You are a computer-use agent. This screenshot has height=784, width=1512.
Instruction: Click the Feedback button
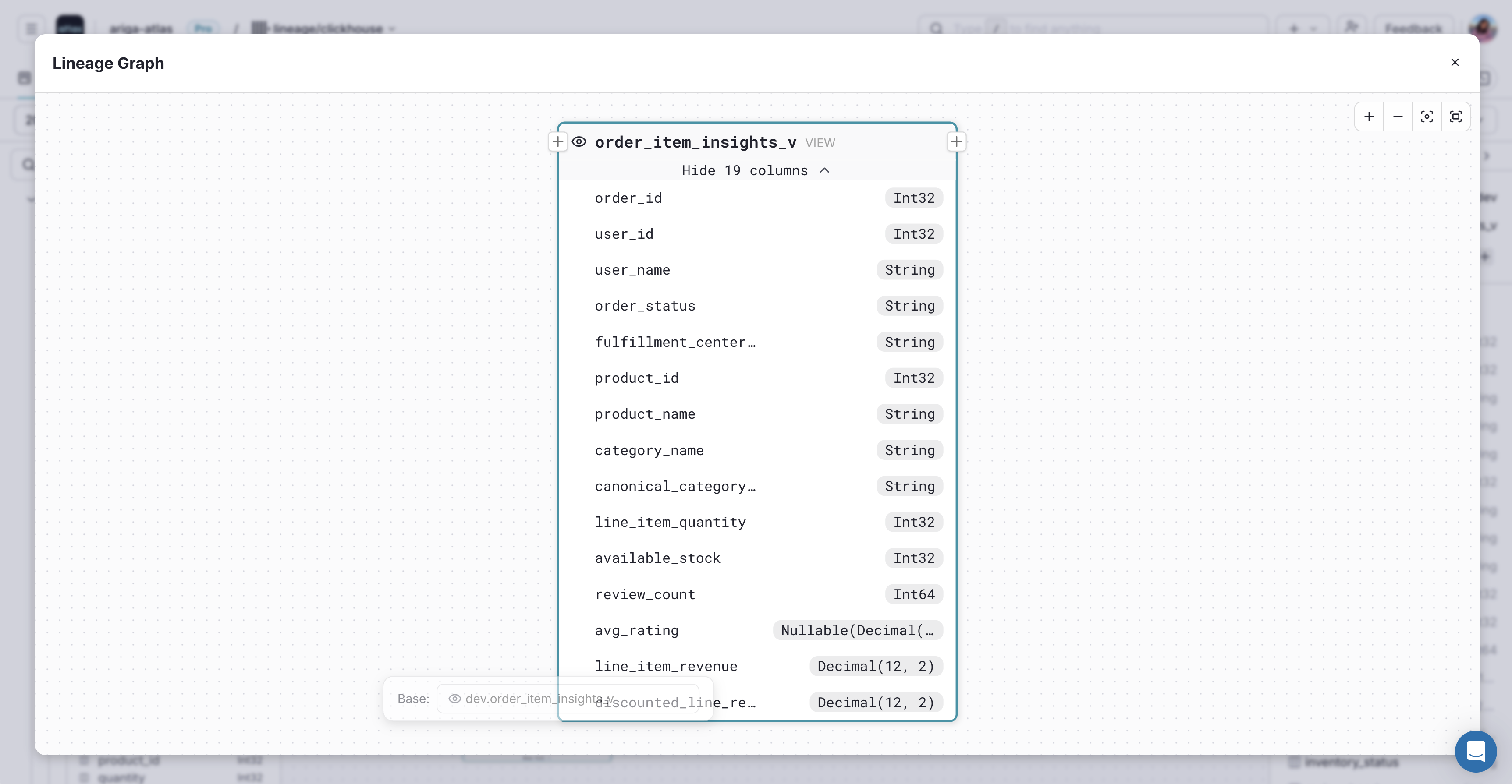click(1414, 28)
